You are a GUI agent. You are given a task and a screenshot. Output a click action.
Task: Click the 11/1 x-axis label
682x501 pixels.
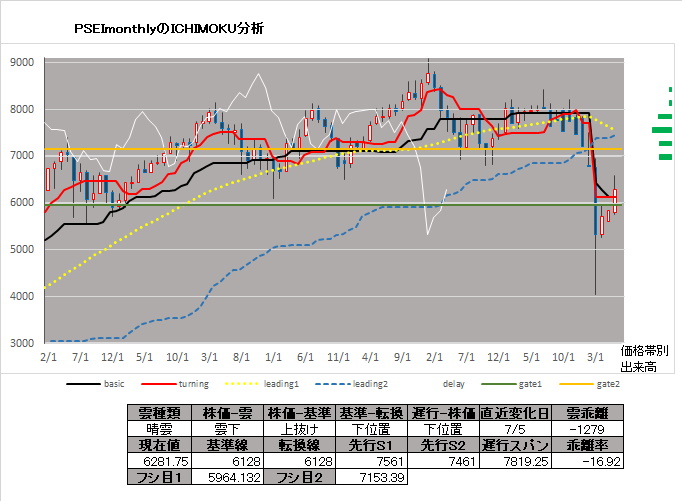click(x=338, y=357)
